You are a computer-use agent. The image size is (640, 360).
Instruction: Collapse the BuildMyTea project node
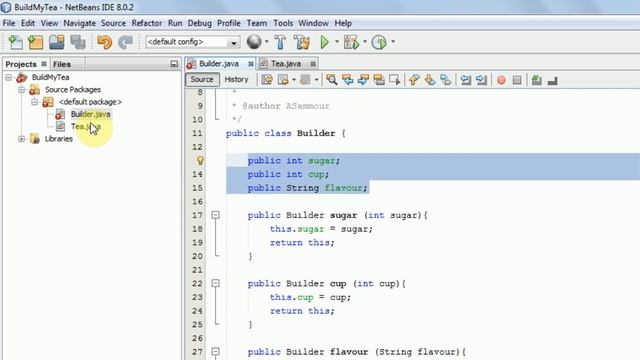[9, 77]
